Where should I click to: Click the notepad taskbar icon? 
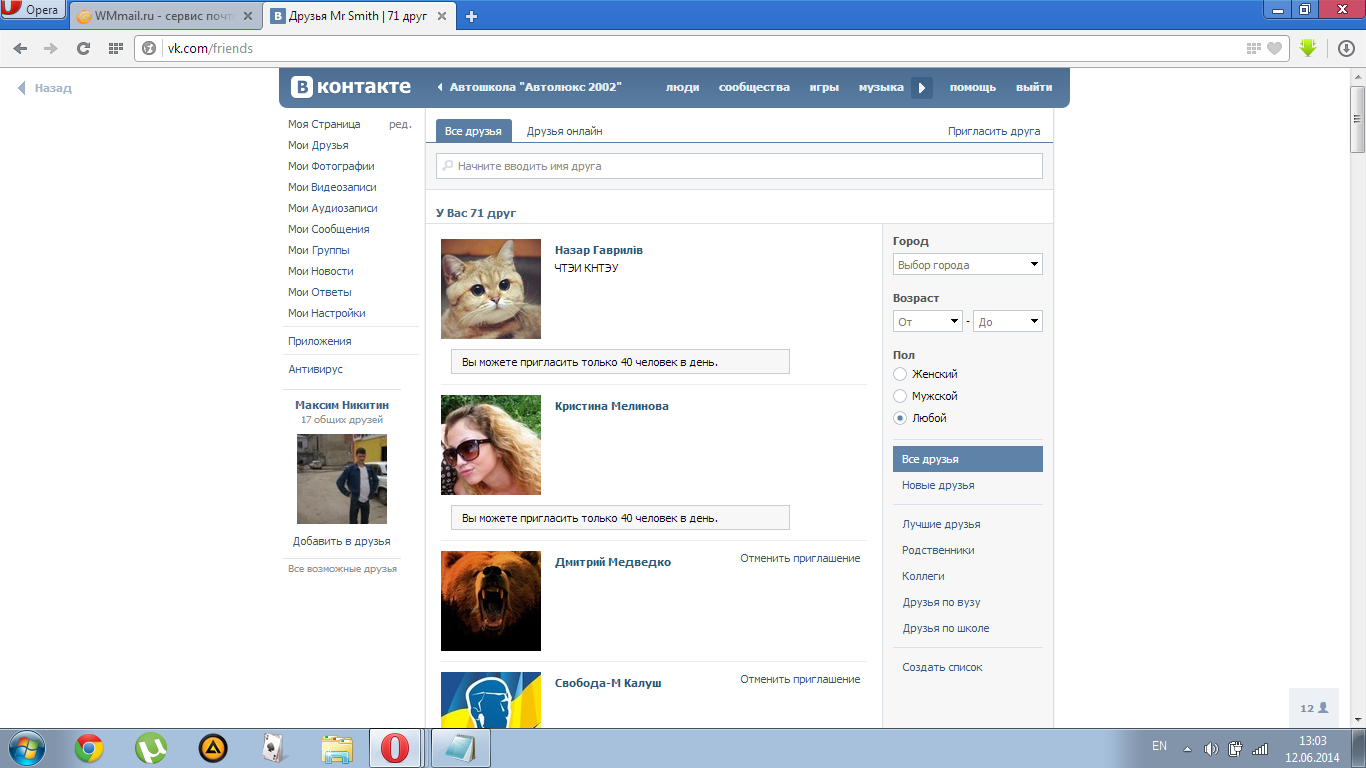point(459,748)
